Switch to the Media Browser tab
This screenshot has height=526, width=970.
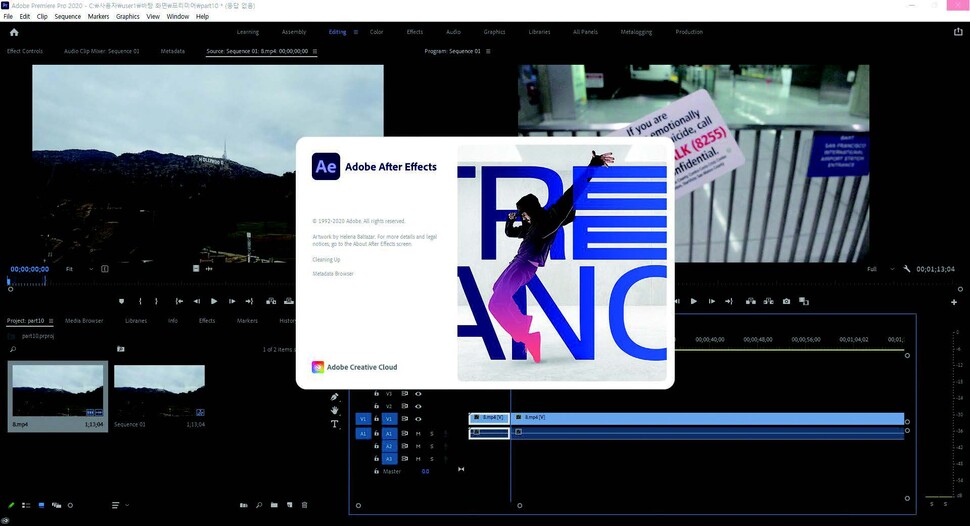(x=84, y=321)
